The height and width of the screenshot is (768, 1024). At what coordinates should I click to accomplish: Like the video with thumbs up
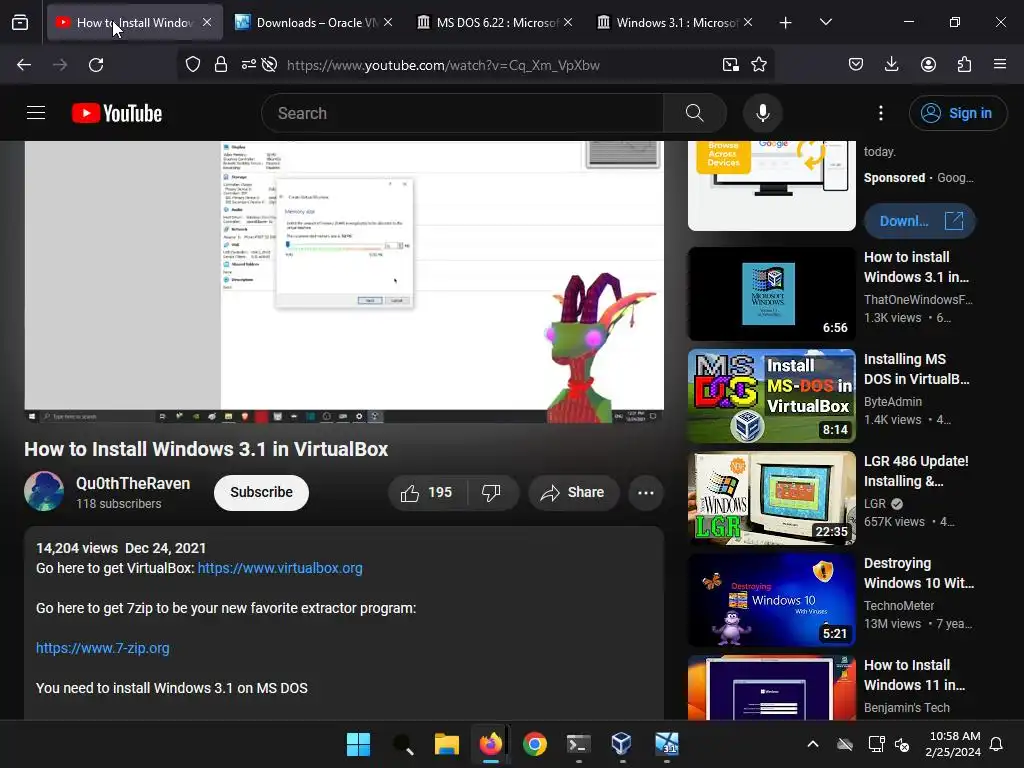point(428,492)
